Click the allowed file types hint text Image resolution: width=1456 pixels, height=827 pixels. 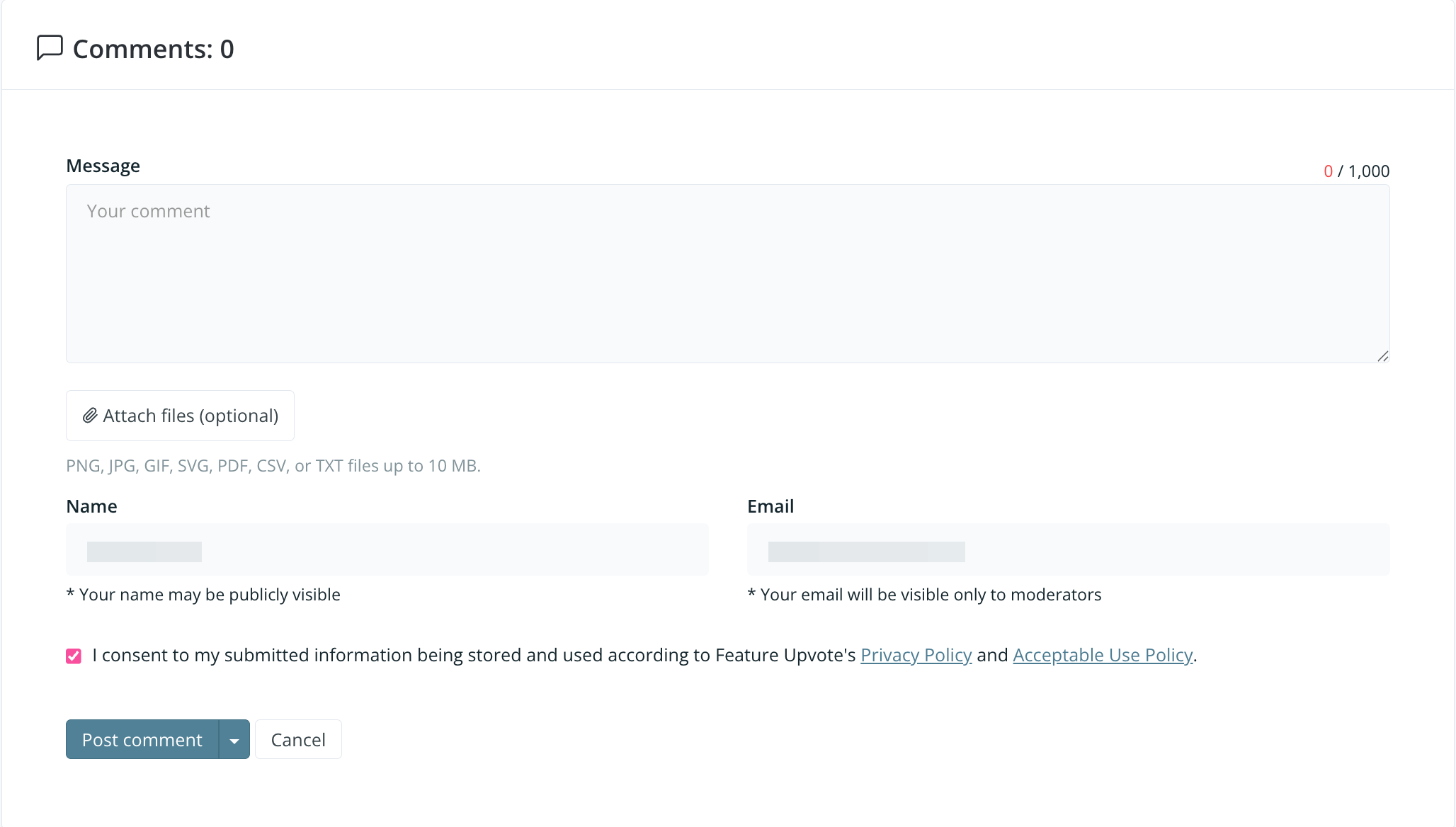pos(273,466)
